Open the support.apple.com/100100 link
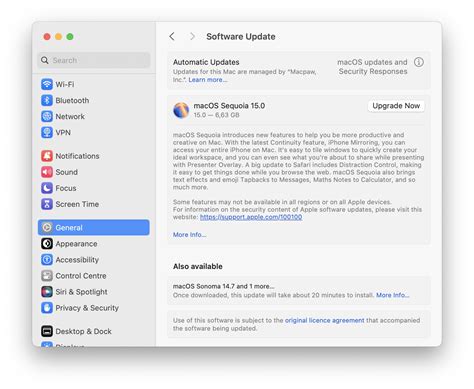Image resolution: width=474 pixels, height=389 pixels. 251,217
